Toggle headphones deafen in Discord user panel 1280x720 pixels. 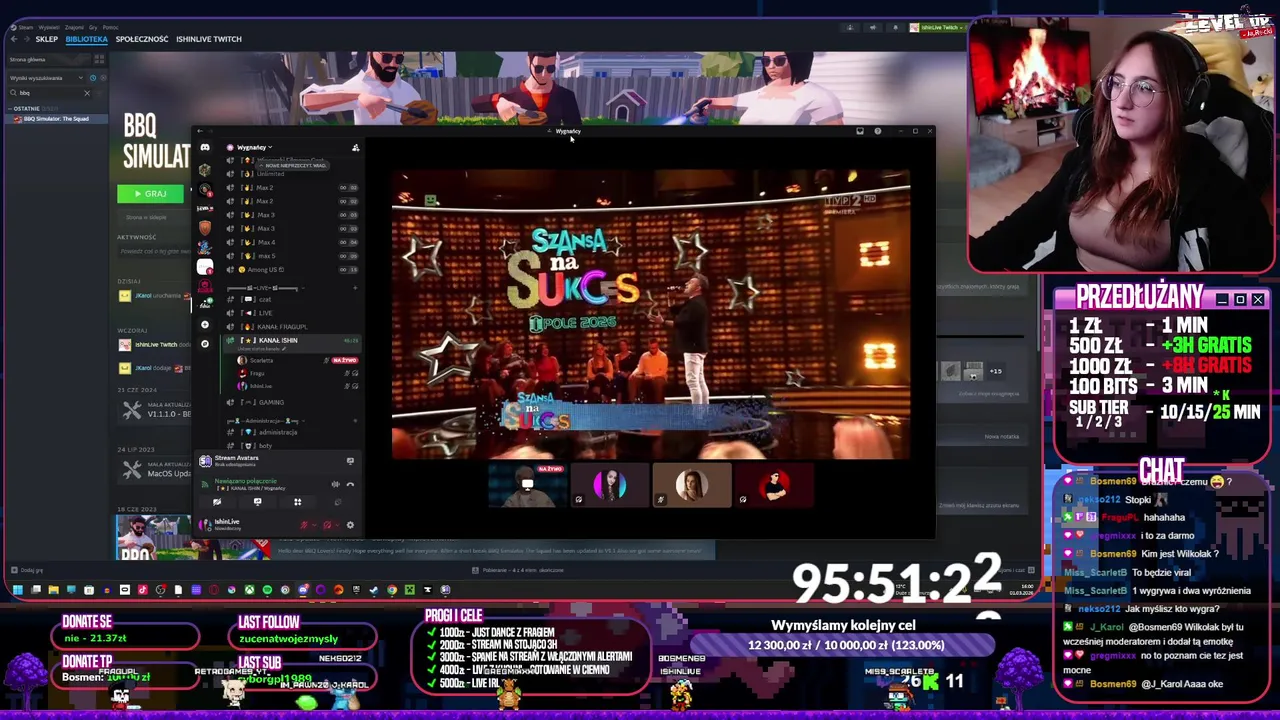point(327,525)
